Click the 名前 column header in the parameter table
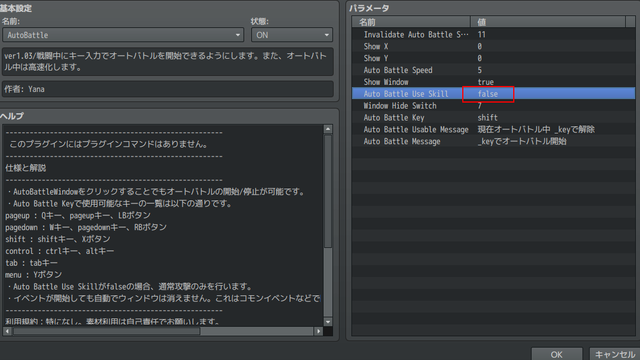This screenshot has height=360, width=640. pos(411,22)
